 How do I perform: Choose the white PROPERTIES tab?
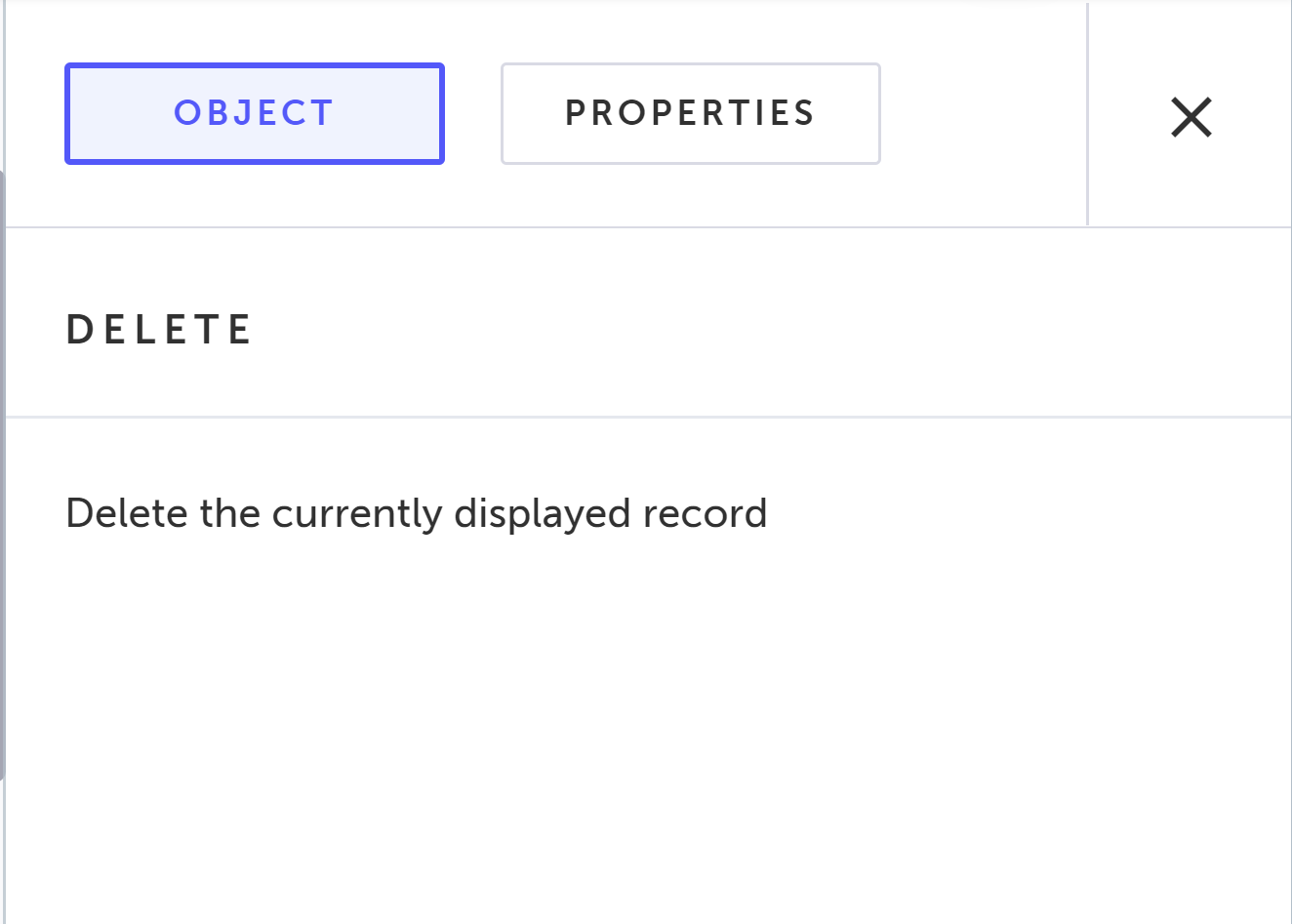click(690, 113)
